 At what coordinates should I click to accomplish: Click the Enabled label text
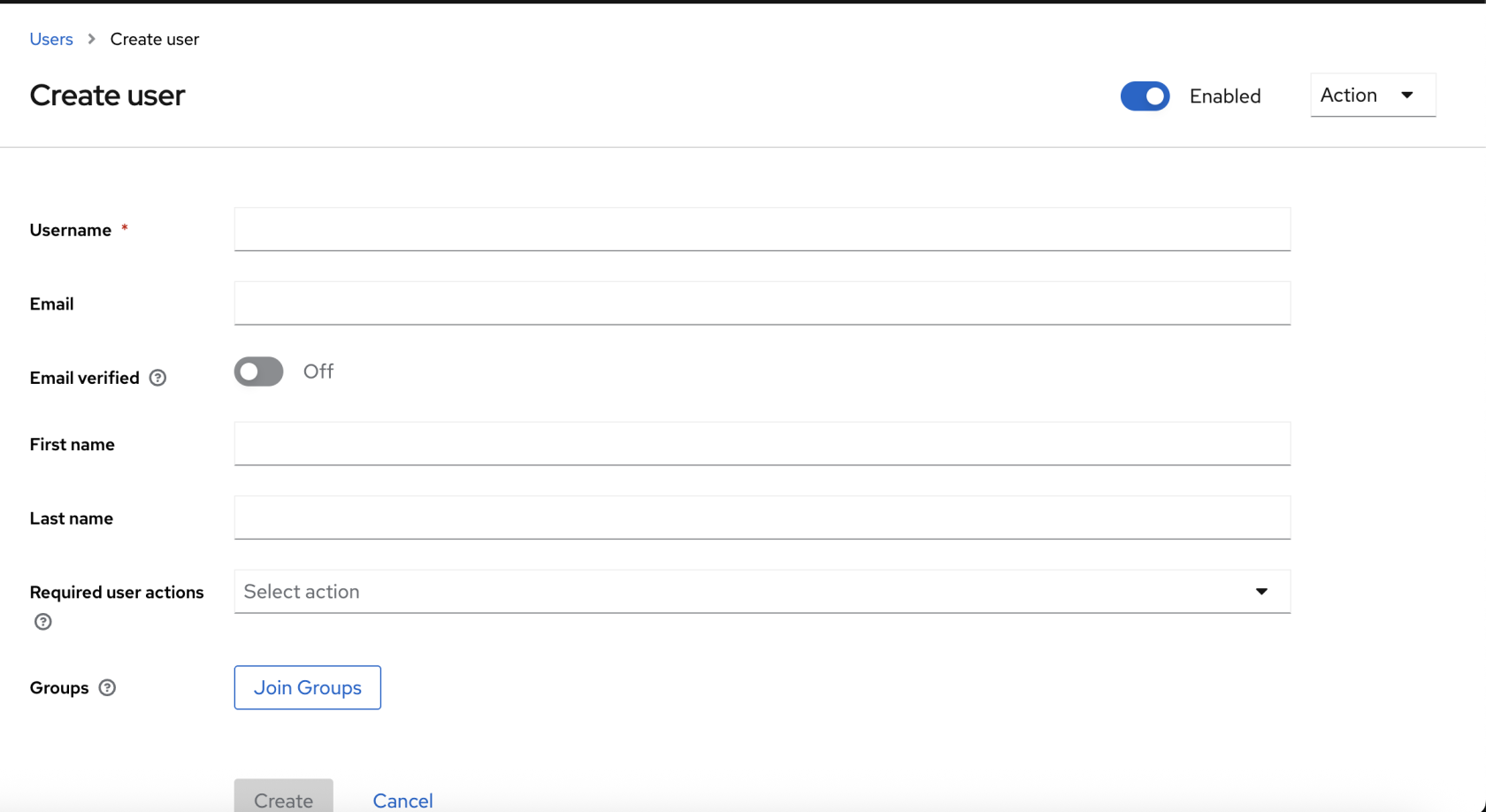coord(1225,96)
